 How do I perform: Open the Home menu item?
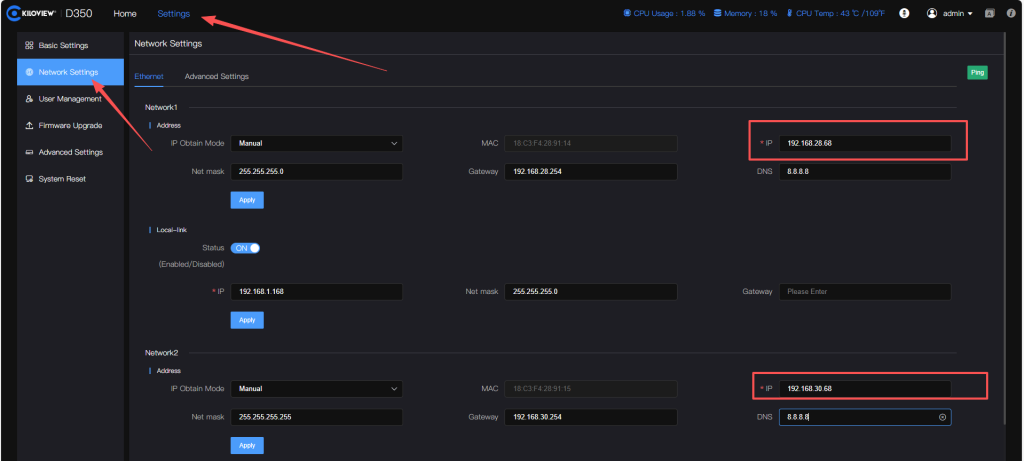[125, 14]
